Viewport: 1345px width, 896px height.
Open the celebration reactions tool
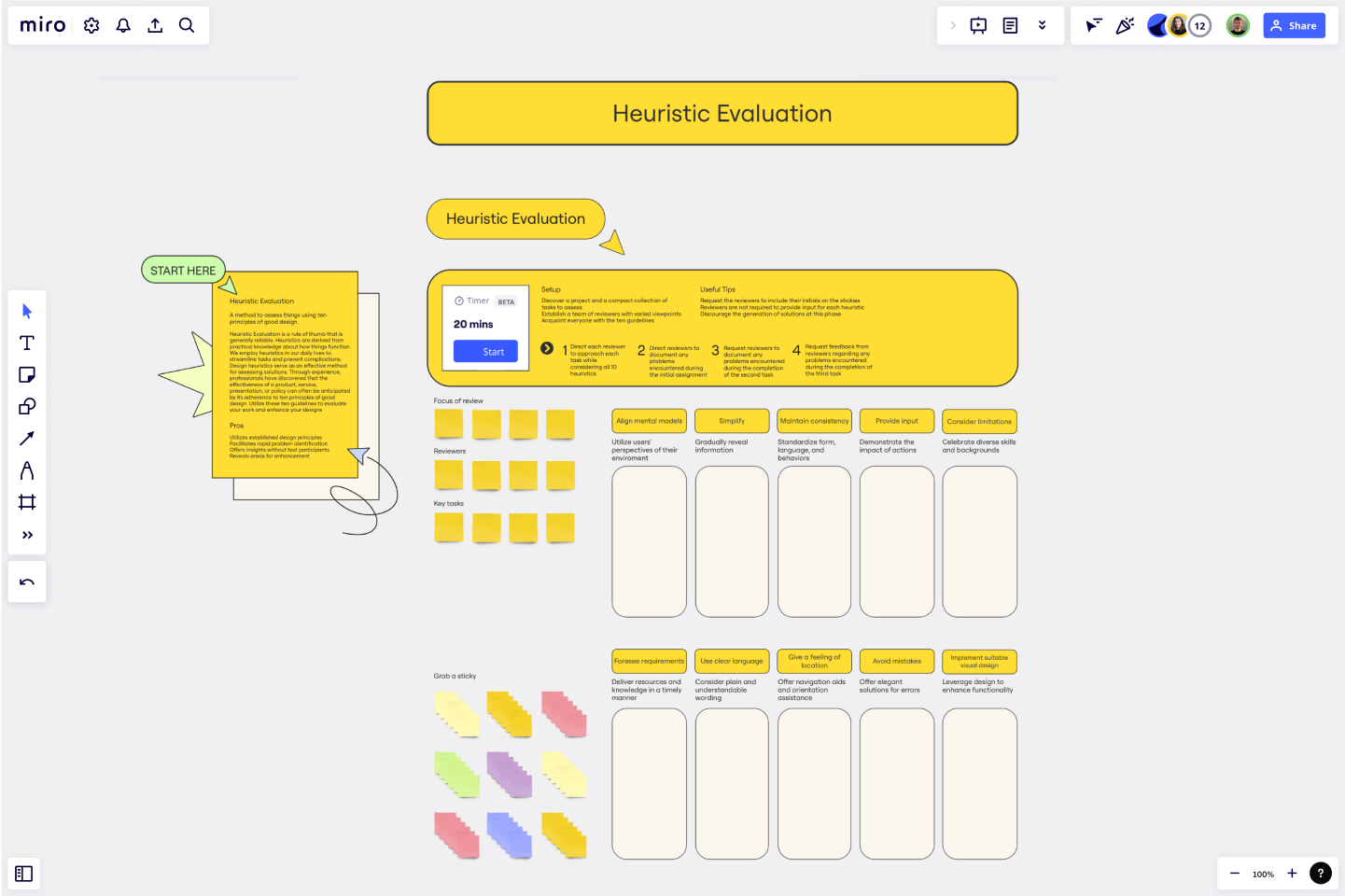coord(1125,25)
